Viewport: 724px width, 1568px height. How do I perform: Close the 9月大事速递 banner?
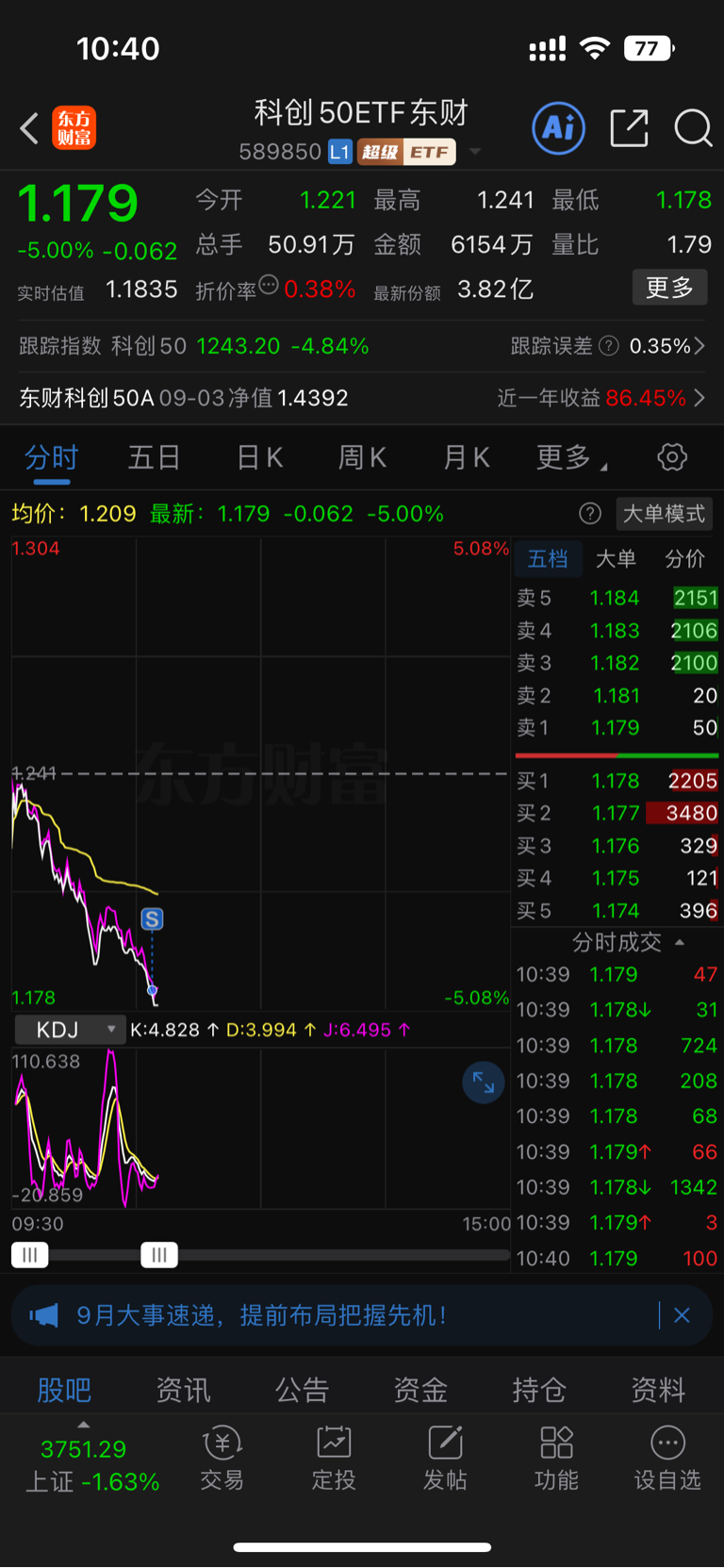tap(682, 1314)
